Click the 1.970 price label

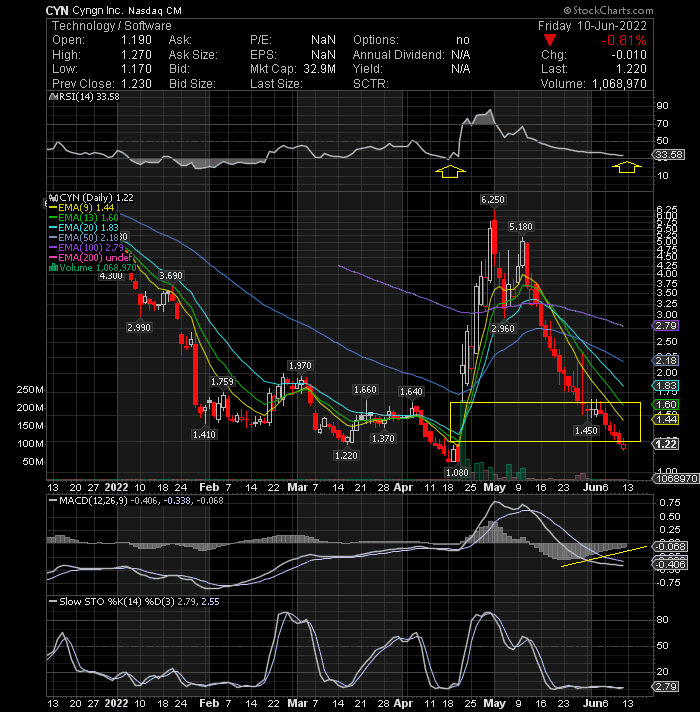pyautogui.click(x=300, y=366)
